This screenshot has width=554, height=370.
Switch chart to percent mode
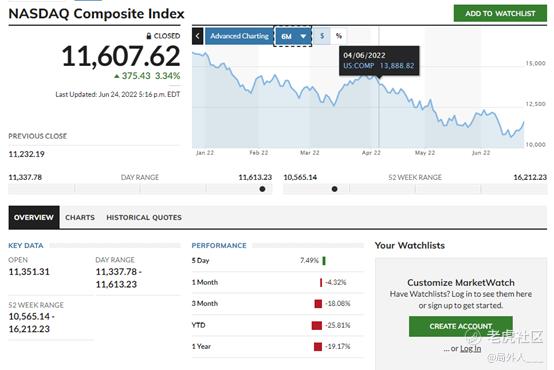pyautogui.click(x=338, y=36)
